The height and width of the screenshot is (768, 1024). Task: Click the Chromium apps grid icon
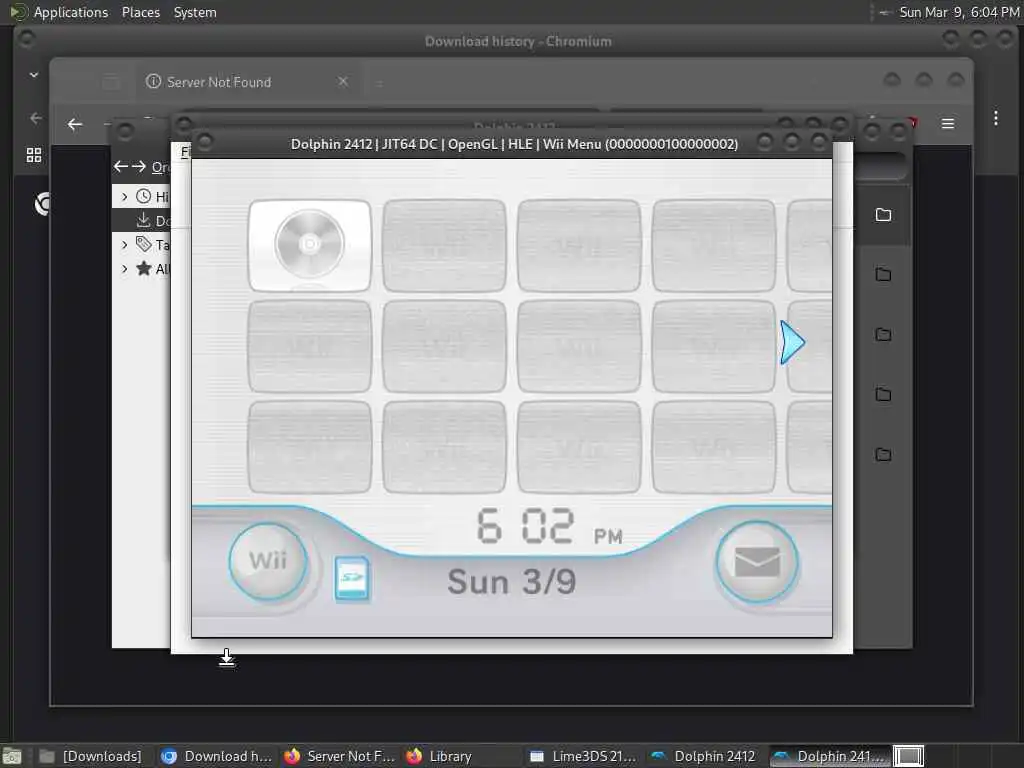(33, 155)
